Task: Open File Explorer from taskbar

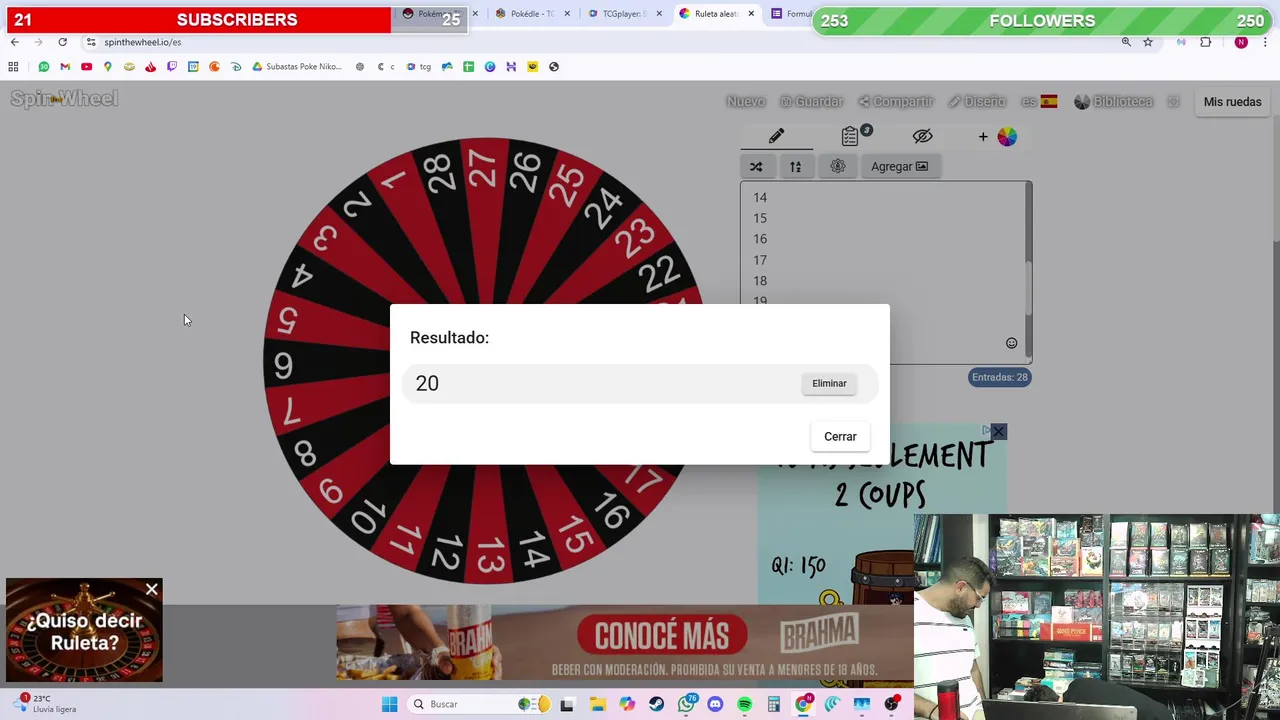Action: pyautogui.click(x=597, y=704)
